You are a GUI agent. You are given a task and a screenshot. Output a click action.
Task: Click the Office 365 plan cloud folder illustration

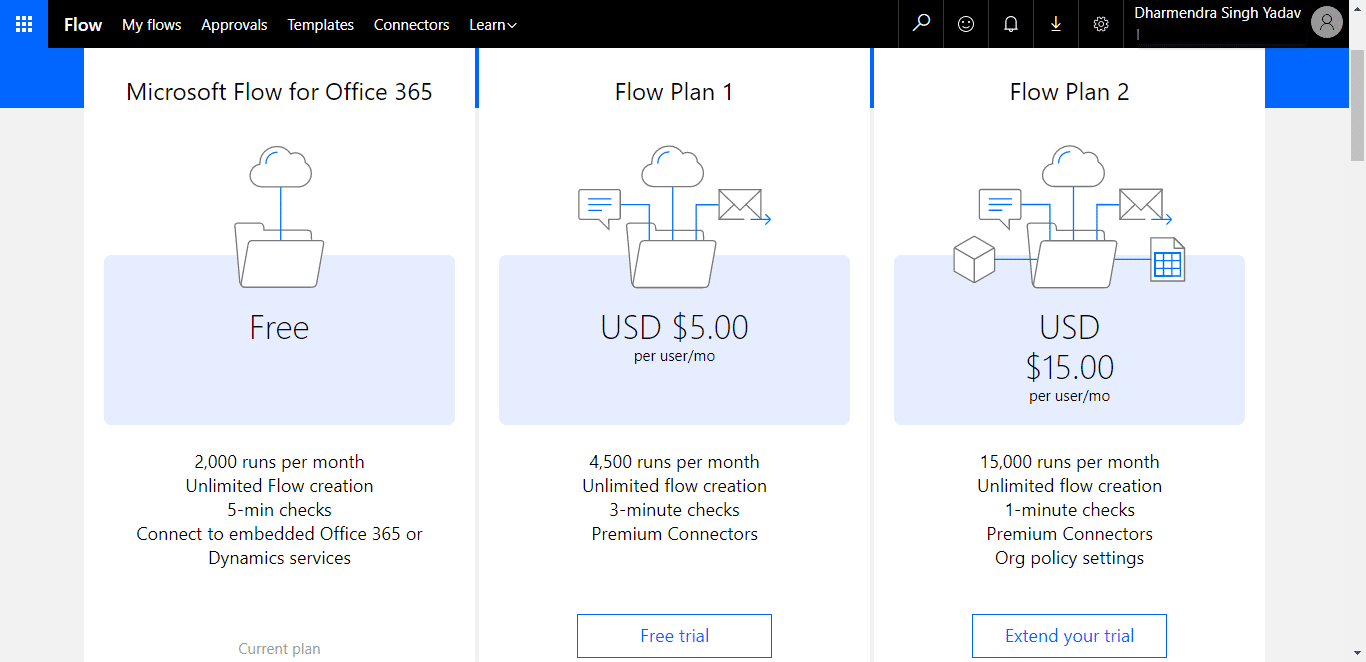click(280, 216)
